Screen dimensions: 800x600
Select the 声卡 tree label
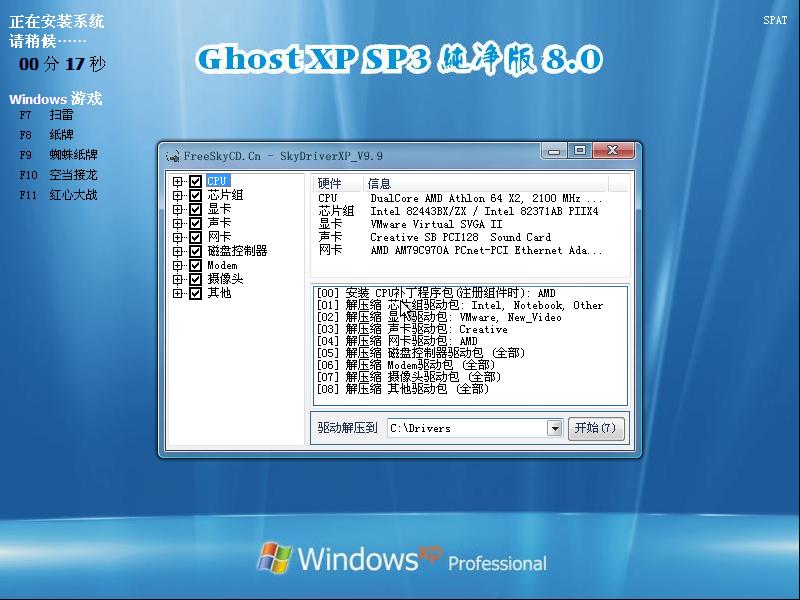coord(219,223)
